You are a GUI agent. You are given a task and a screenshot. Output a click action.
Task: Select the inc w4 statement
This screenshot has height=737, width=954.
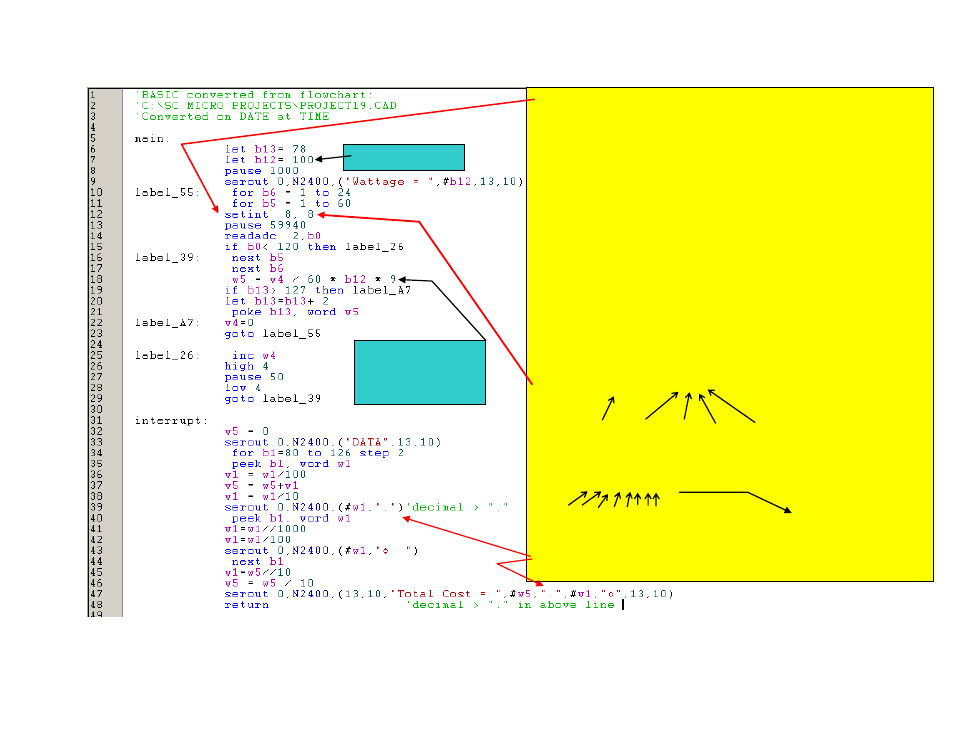point(254,355)
